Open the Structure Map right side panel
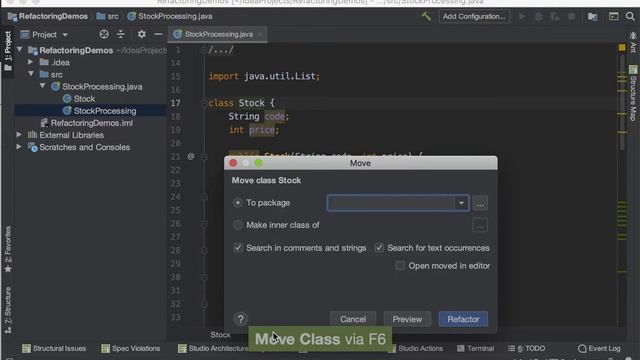Image resolution: width=640 pixels, height=360 pixels. tap(633, 93)
